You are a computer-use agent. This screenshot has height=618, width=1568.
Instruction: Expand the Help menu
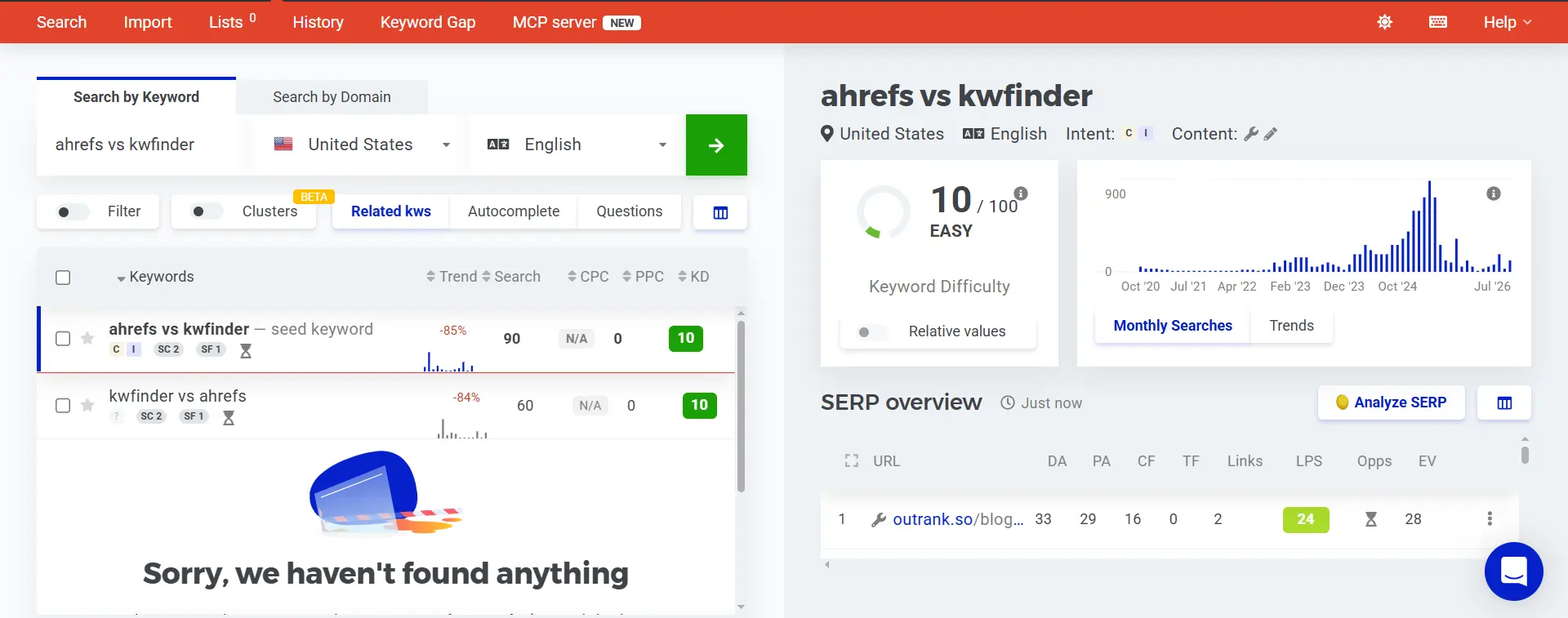click(x=1508, y=22)
